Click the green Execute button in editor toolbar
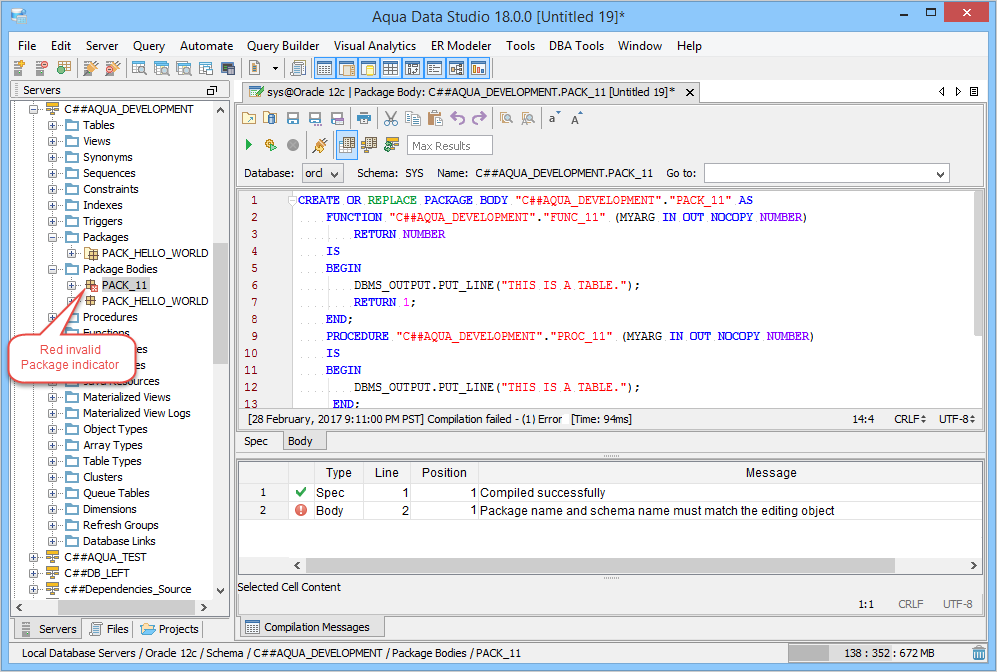The height and width of the screenshot is (672, 997). click(x=249, y=145)
